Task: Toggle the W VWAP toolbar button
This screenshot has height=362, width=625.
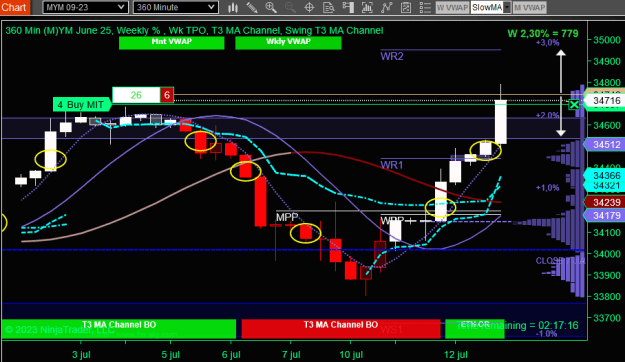Action: [x=452, y=8]
